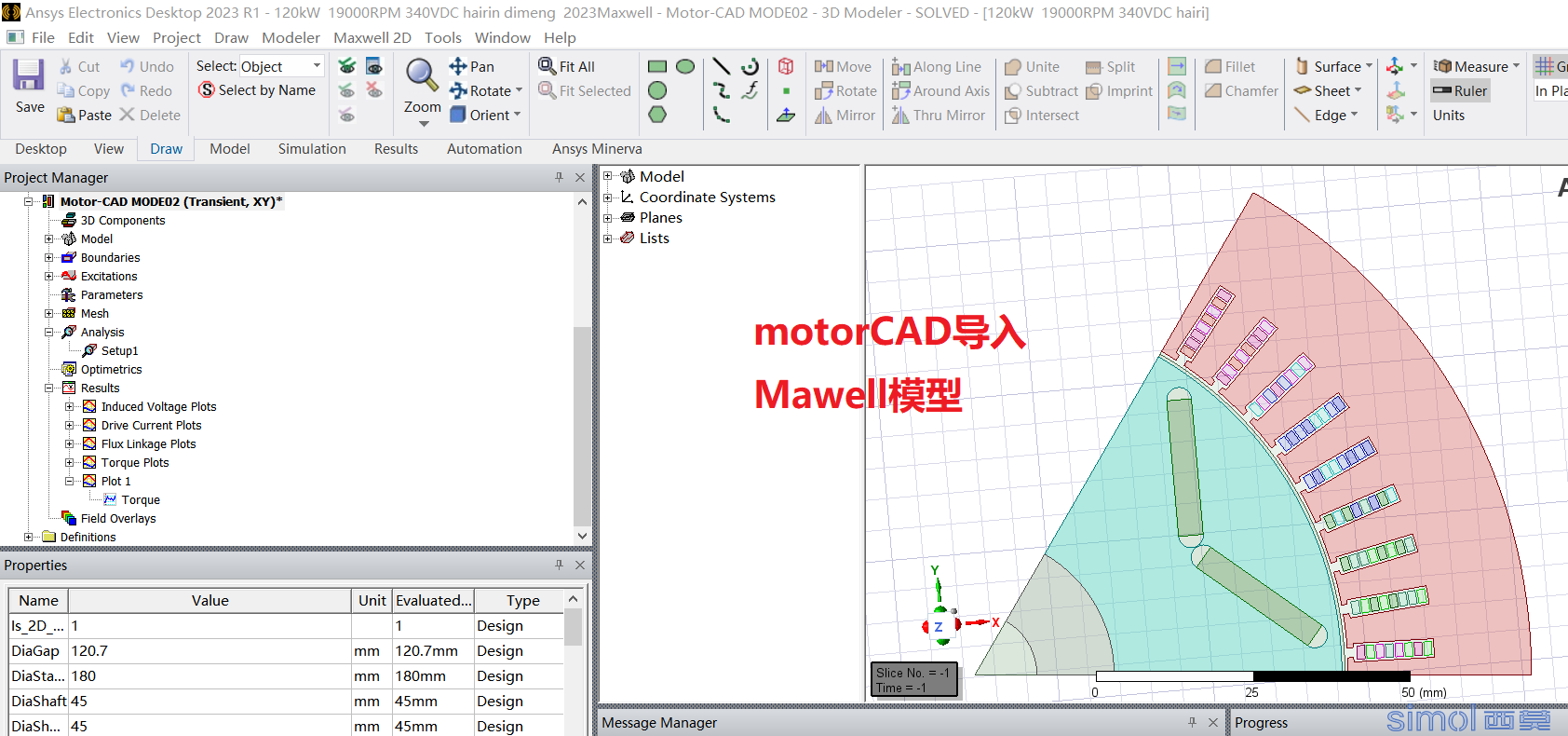Open the Modeler menu
The image size is (1568, 736).
click(x=291, y=37)
